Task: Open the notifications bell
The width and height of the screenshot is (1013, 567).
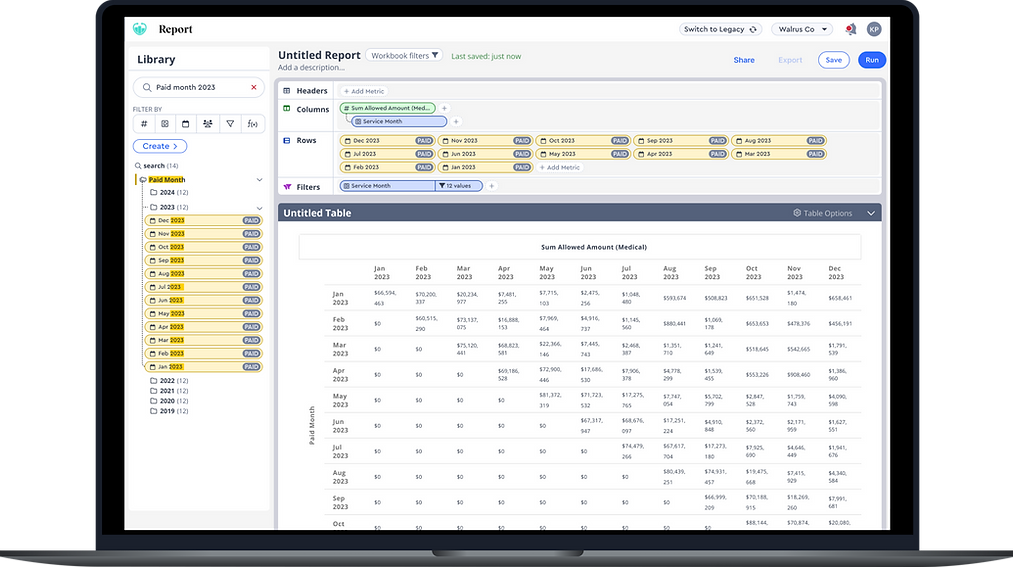Action: (851, 29)
